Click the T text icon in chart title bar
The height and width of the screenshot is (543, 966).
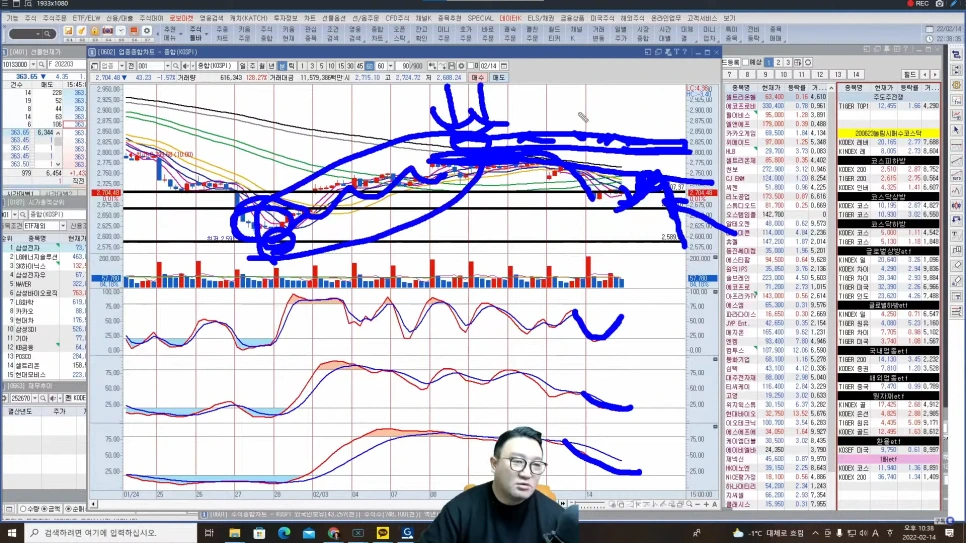(x=676, y=52)
